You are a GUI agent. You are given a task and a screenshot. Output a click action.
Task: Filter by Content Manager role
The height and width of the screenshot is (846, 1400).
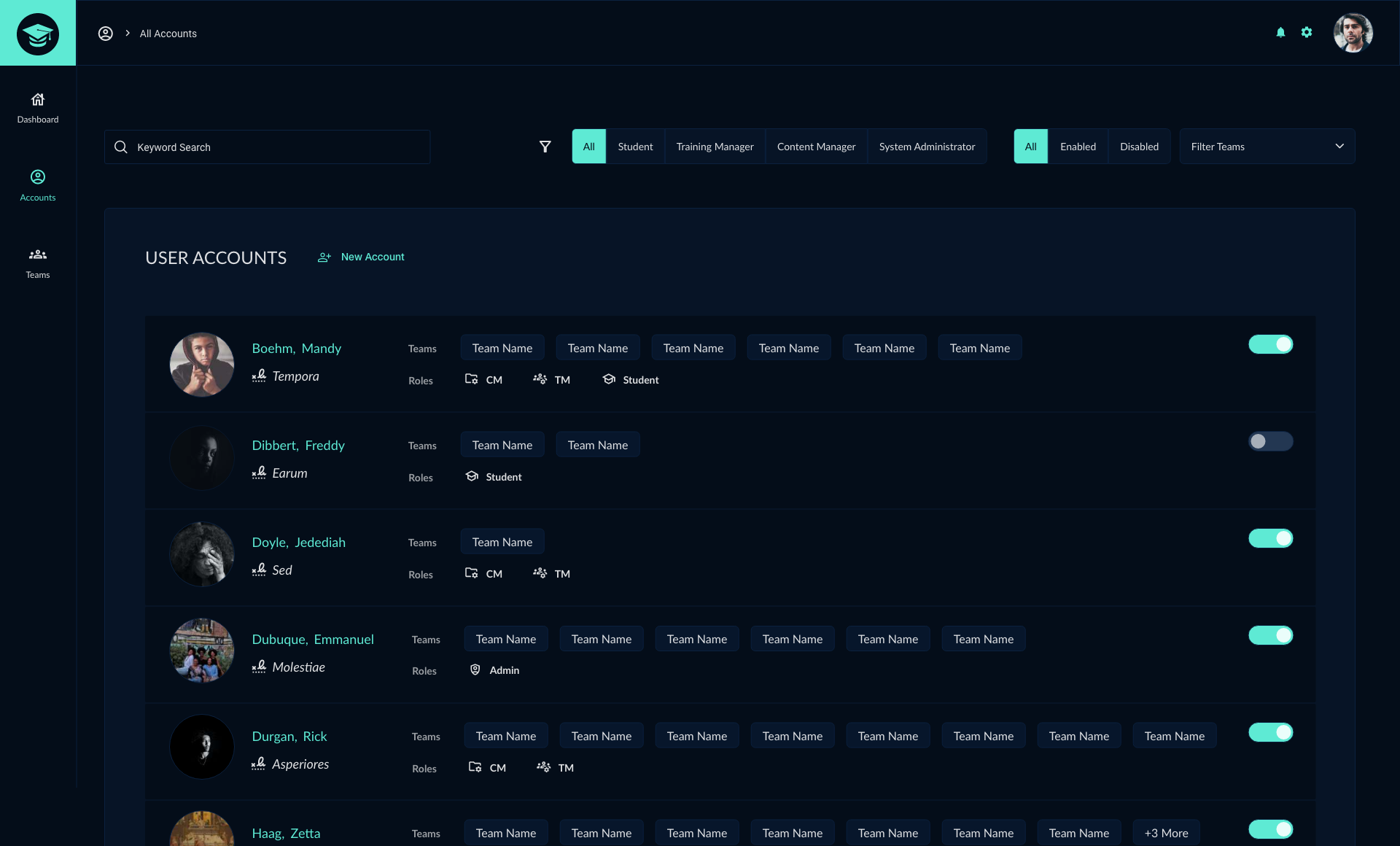816,147
